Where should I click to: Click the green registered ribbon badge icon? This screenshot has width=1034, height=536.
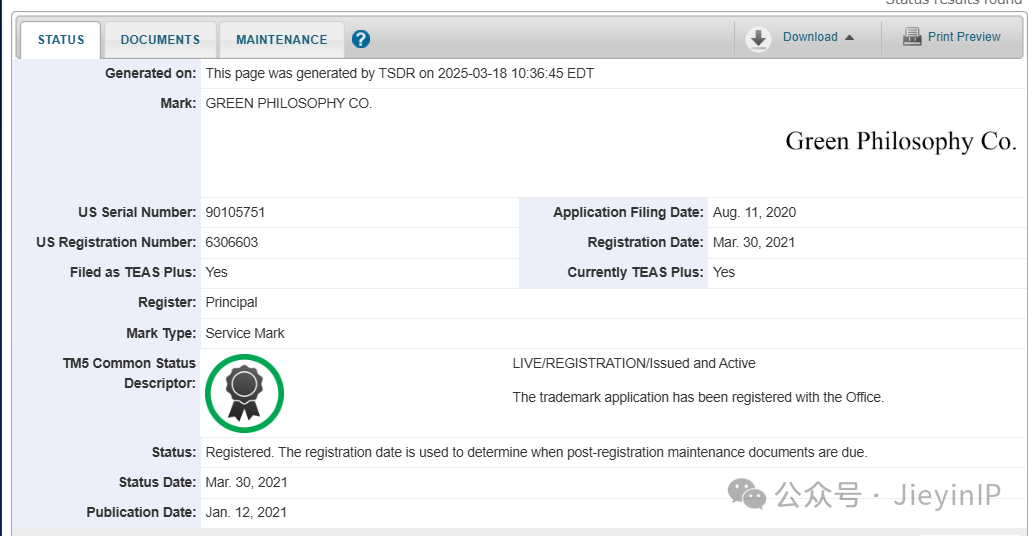point(245,394)
